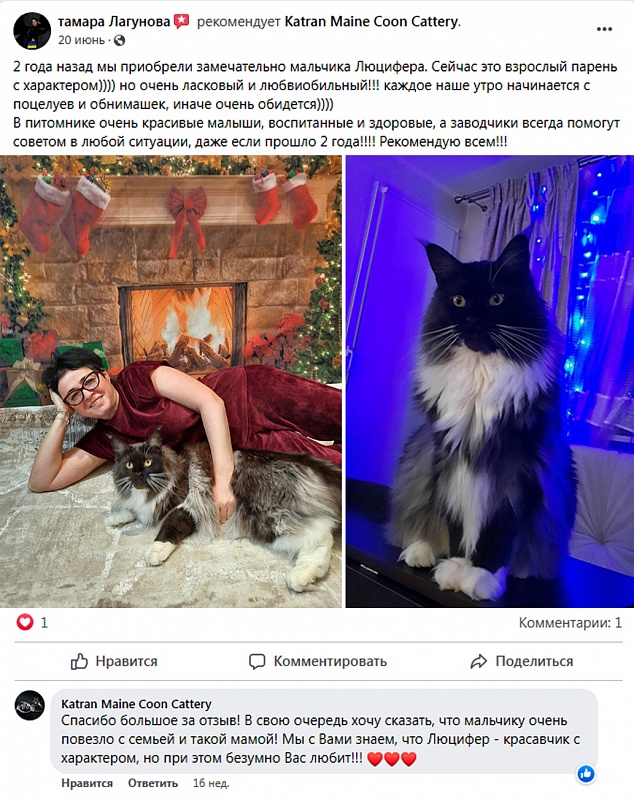The width and height of the screenshot is (634, 800).
Task: Click the speech bubble Комментировать icon
Action: tap(257, 661)
